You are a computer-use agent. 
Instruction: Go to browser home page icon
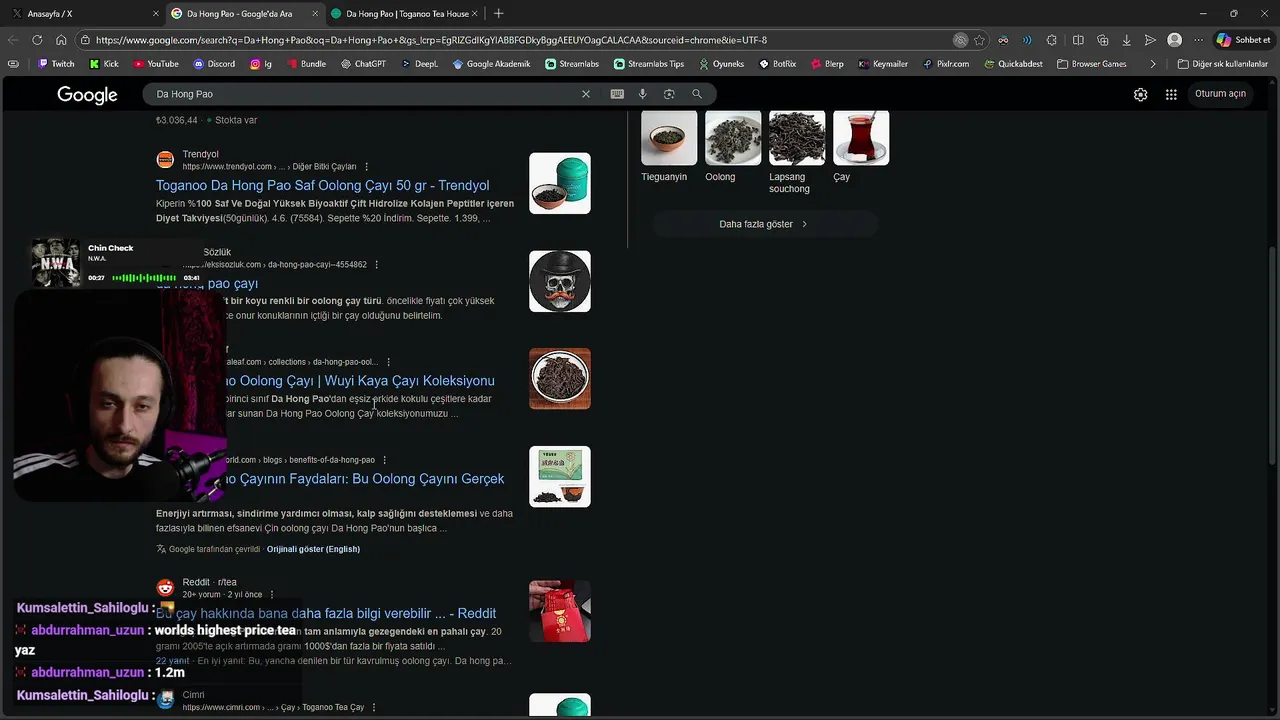click(61, 40)
